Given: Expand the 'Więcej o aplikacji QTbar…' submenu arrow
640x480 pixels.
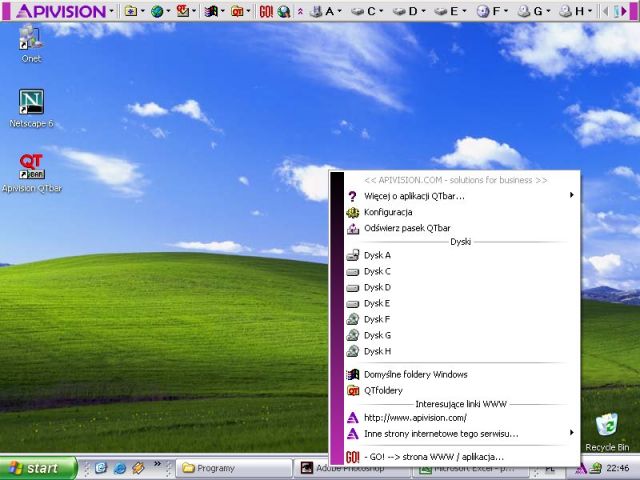Looking at the screenshot, I should (x=572, y=195).
